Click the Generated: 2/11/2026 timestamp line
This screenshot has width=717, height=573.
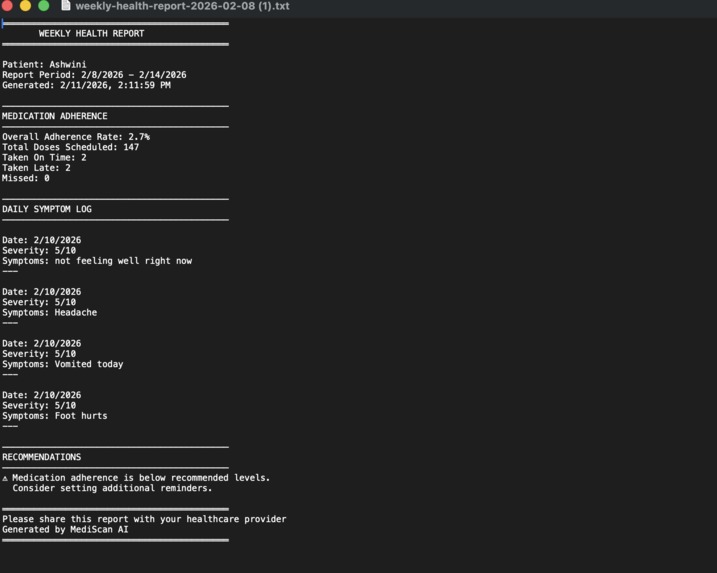(86, 85)
